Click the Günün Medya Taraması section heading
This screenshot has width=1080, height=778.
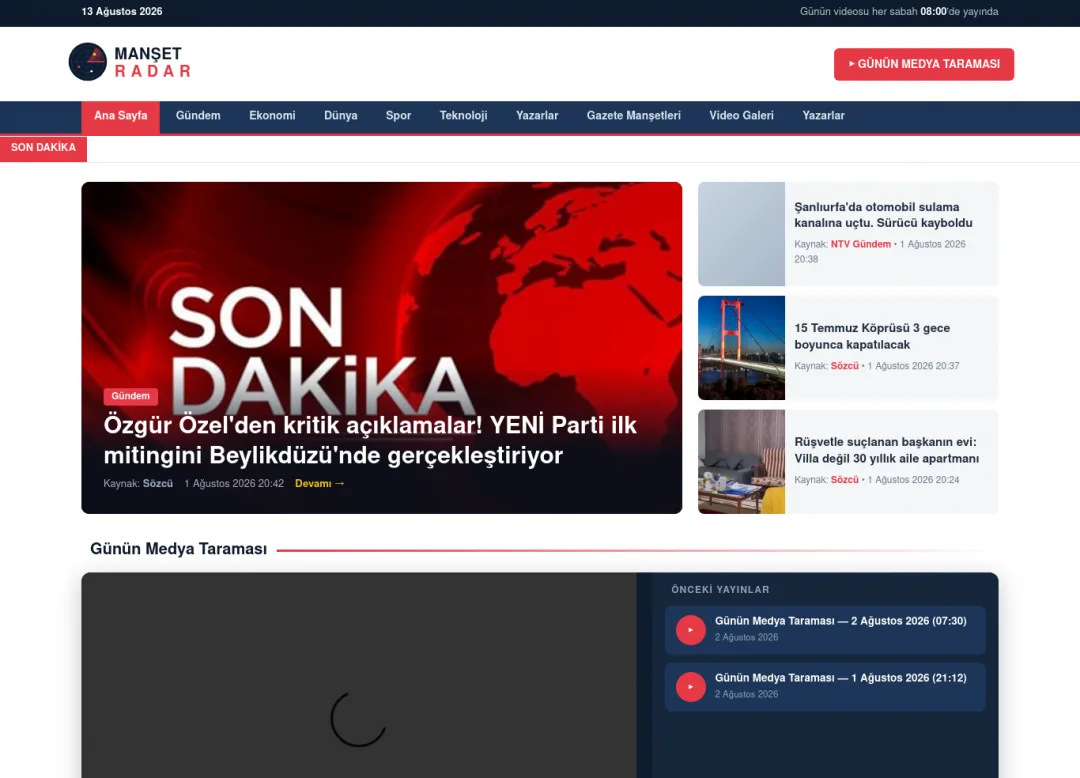point(178,549)
